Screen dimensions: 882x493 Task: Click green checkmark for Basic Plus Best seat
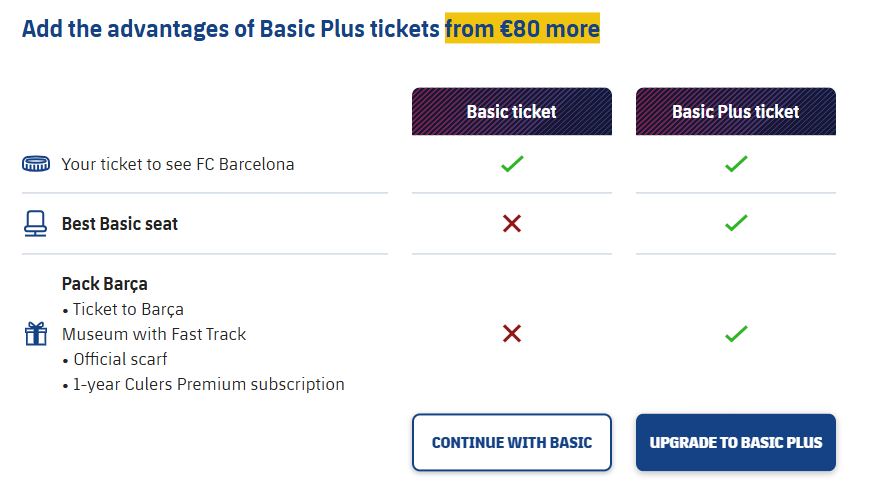click(736, 224)
